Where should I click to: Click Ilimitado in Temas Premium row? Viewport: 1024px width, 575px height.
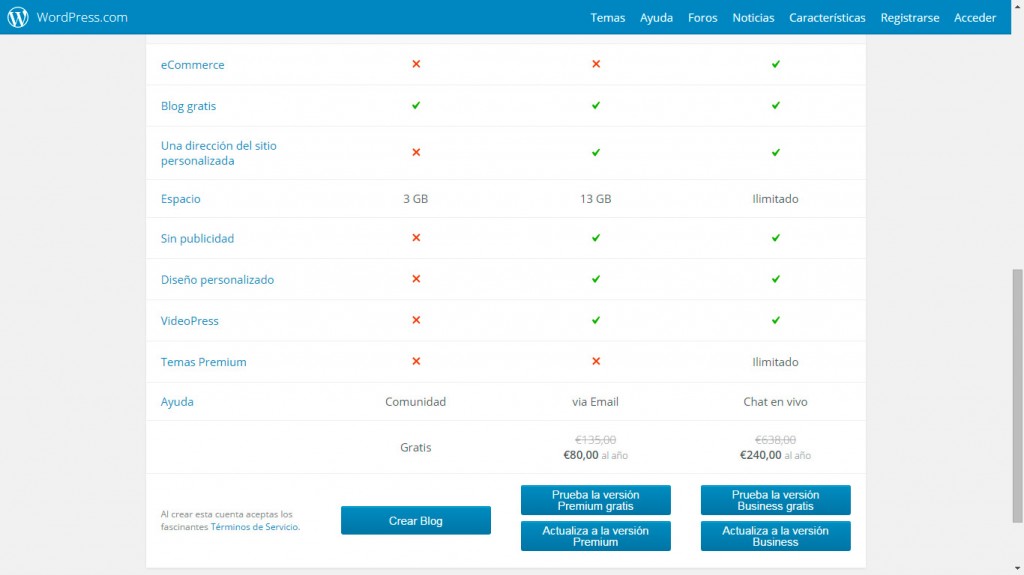coord(775,362)
